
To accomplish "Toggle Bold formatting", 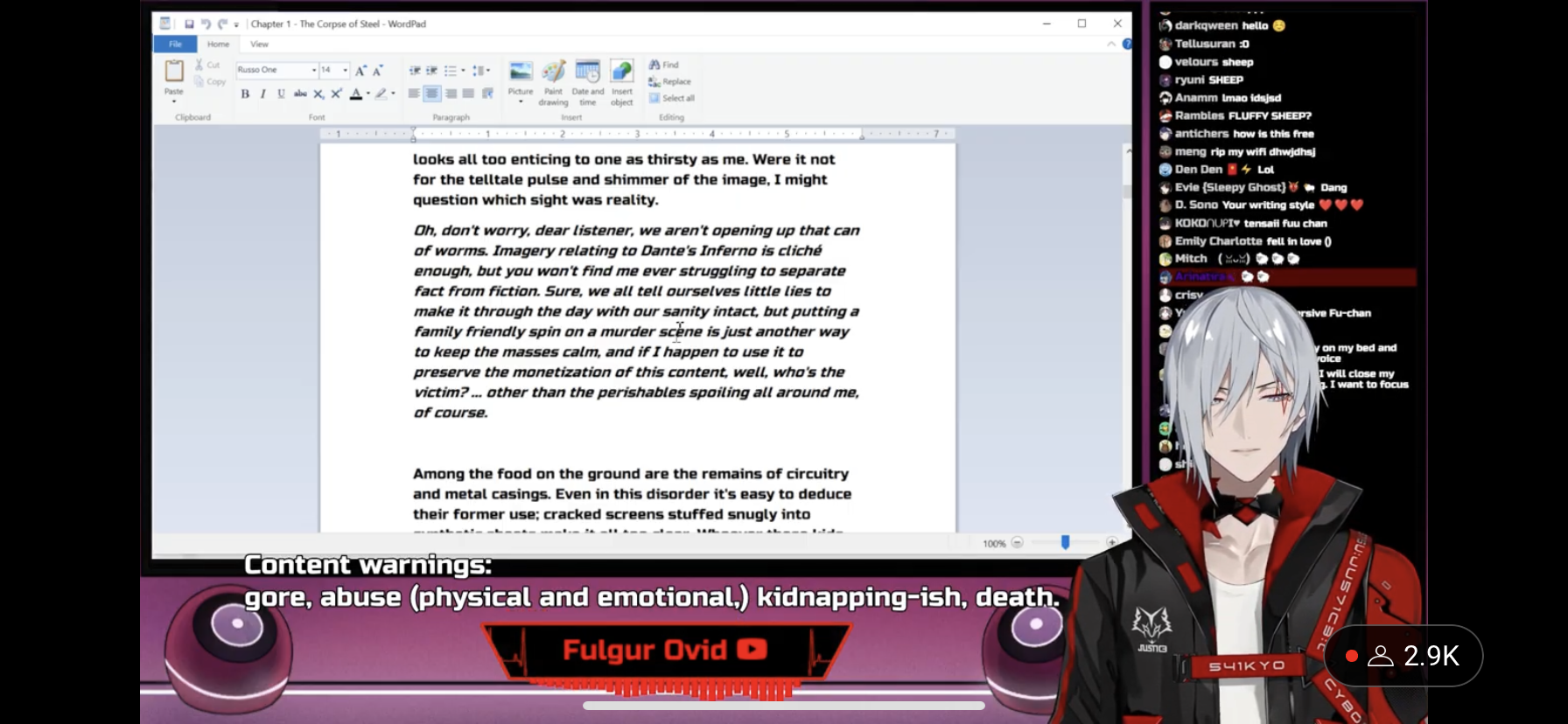I will coord(245,94).
